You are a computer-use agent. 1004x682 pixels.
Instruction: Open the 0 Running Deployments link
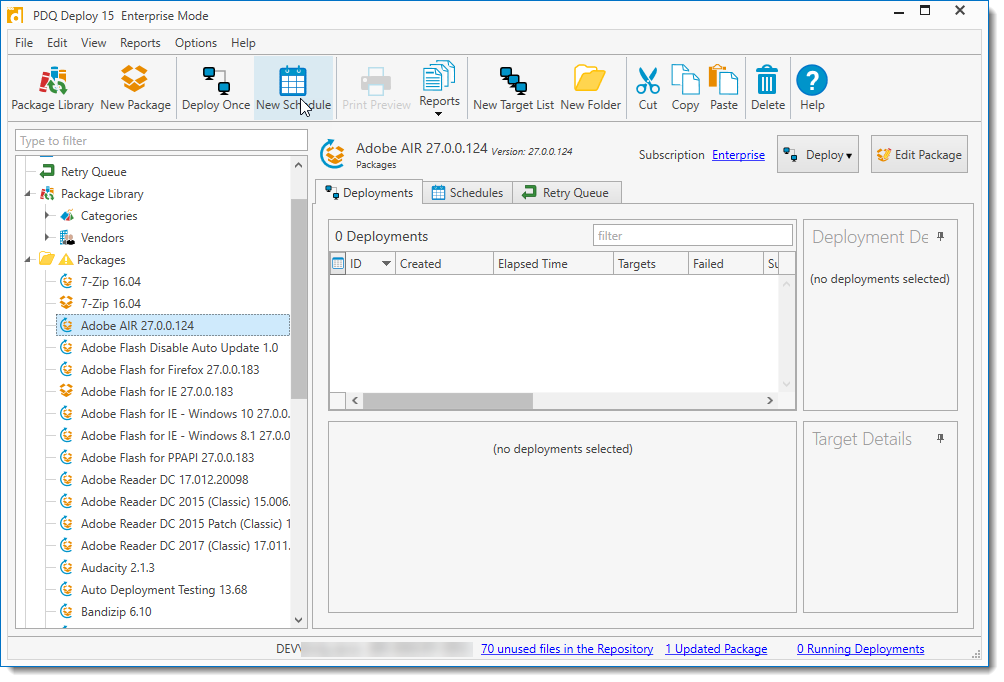[861, 649]
